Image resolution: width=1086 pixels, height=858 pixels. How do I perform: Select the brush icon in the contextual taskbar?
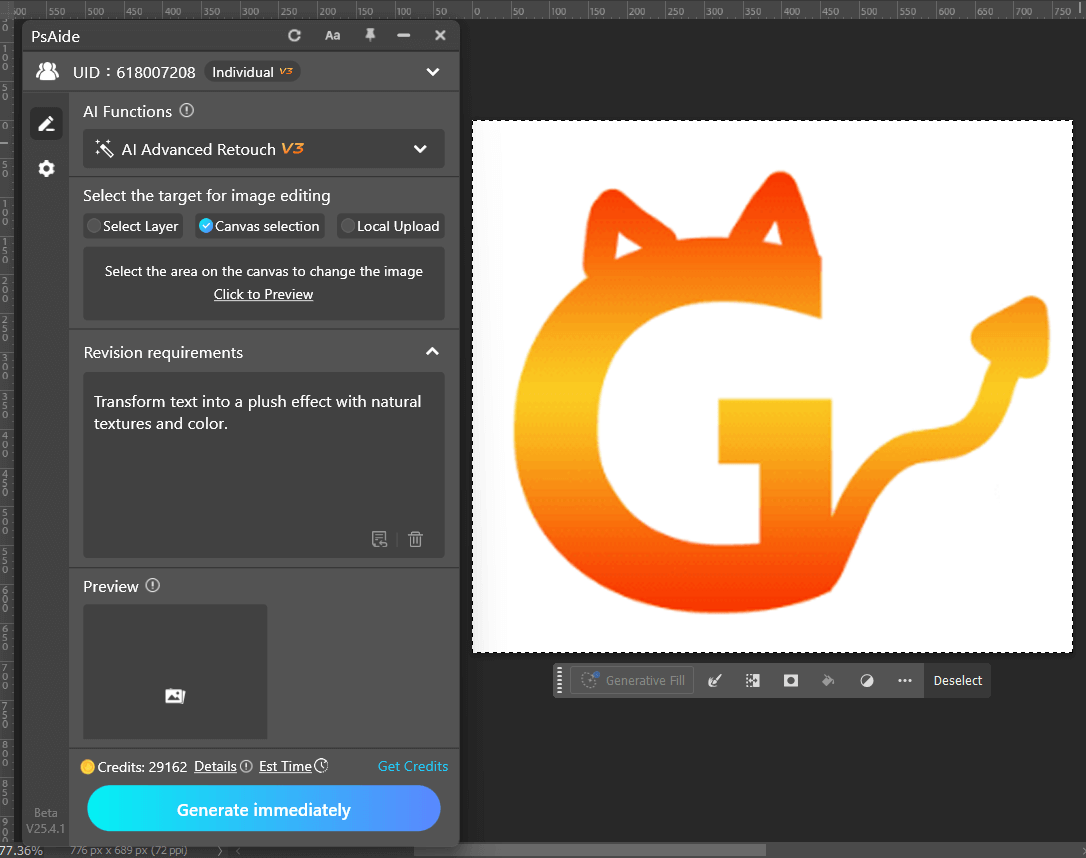point(715,680)
